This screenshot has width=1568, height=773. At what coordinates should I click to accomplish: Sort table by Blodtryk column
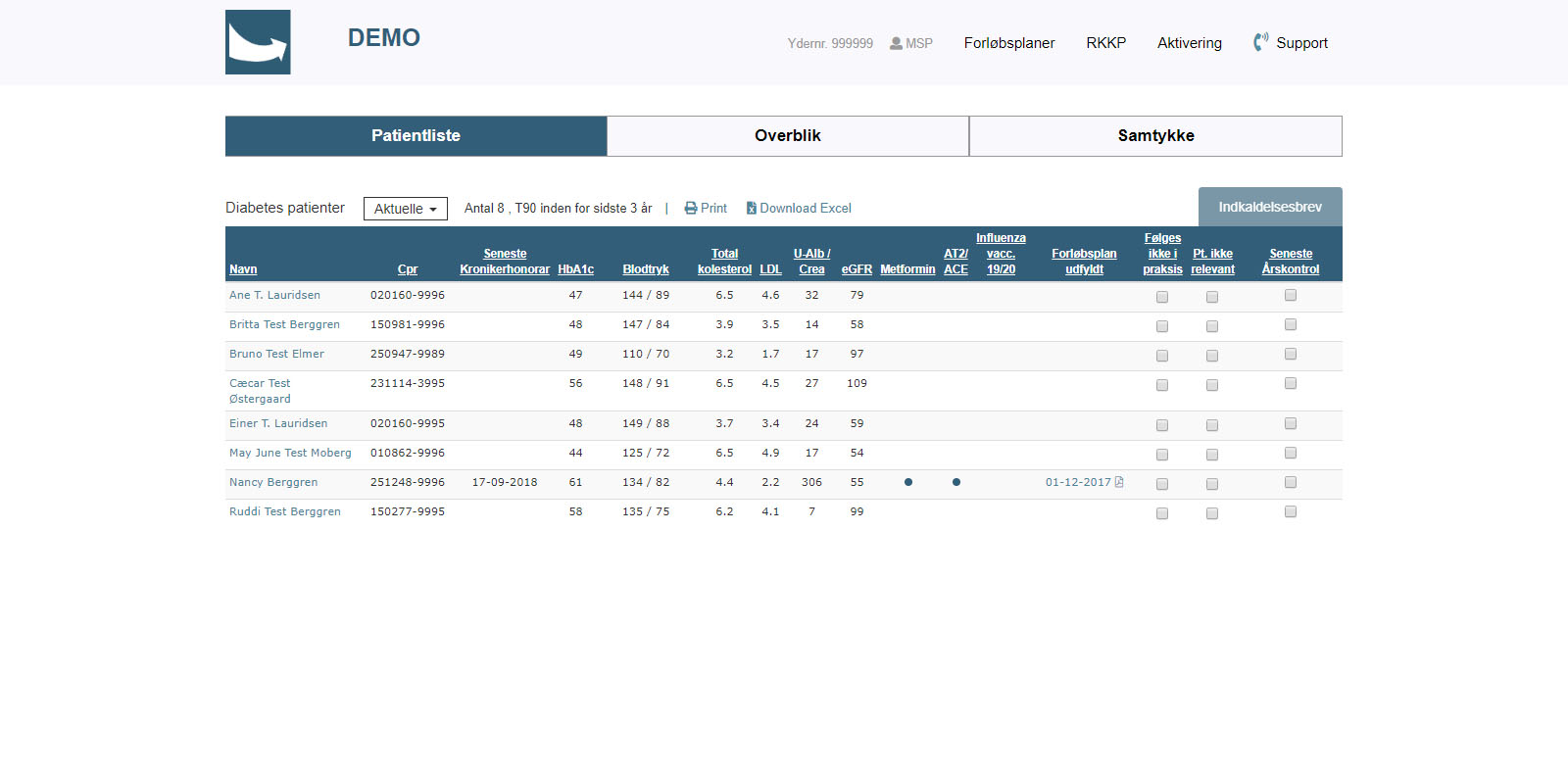click(x=646, y=269)
